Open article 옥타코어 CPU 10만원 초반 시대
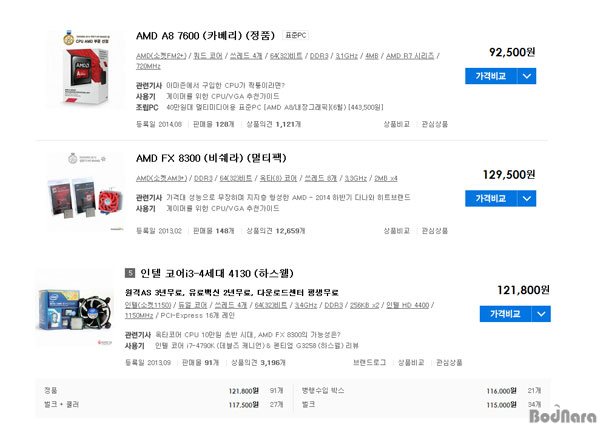This screenshot has height=426, width=600. (x=248, y=335)
